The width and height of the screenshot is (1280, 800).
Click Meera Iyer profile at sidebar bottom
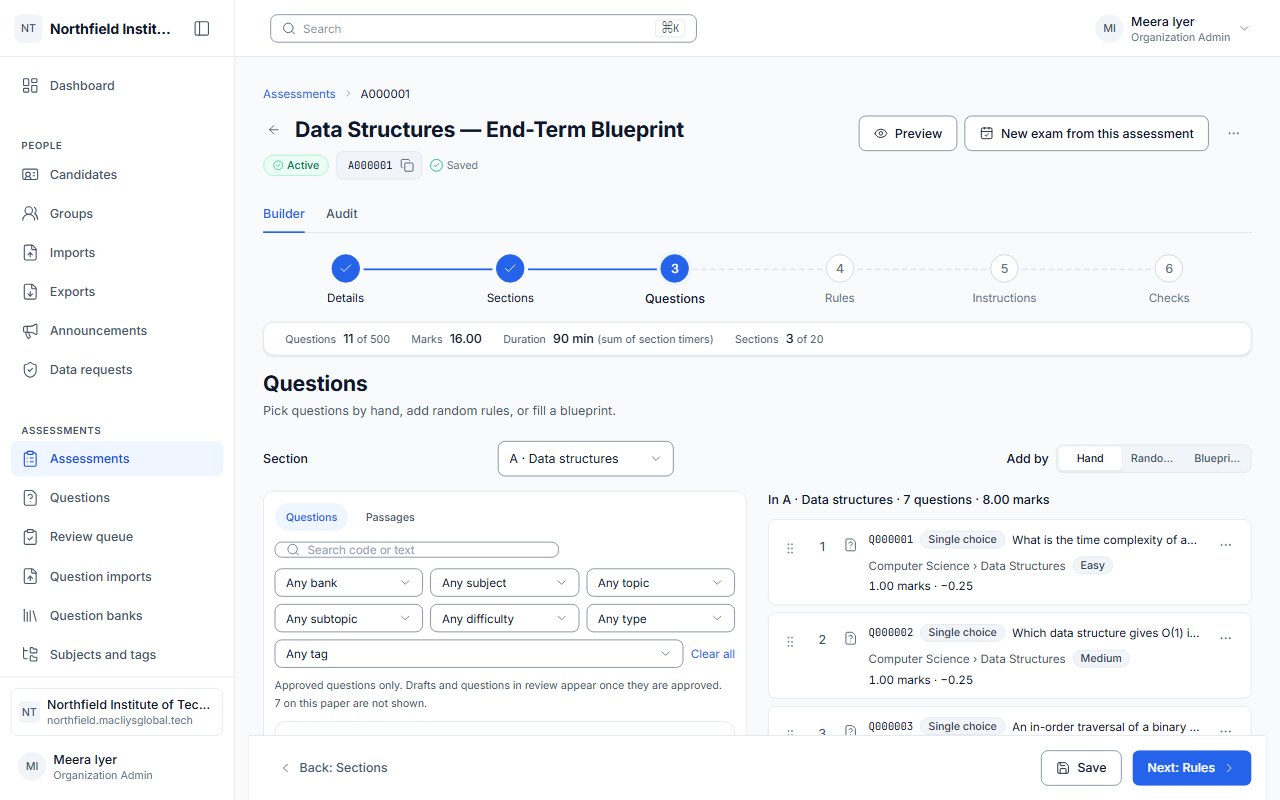coord(117,767)
